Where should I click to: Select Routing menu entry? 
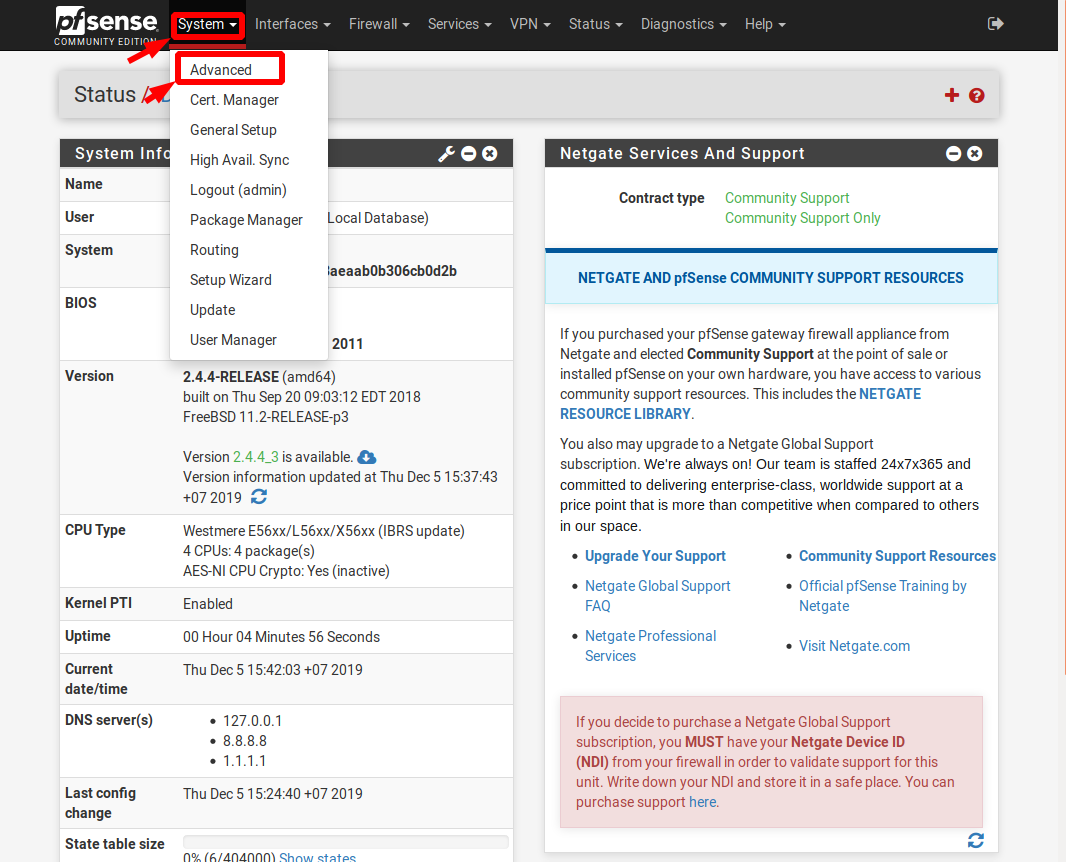(214, 249)
